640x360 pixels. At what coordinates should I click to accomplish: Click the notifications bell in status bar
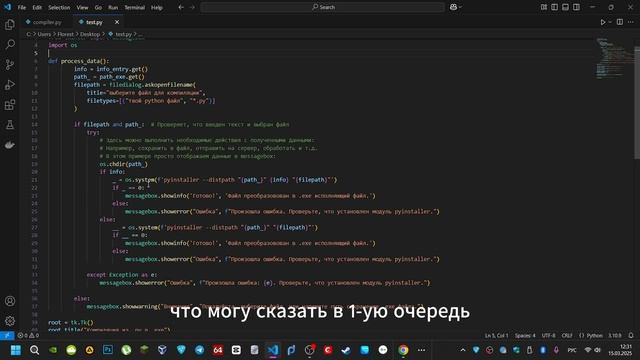click(631, 336)
